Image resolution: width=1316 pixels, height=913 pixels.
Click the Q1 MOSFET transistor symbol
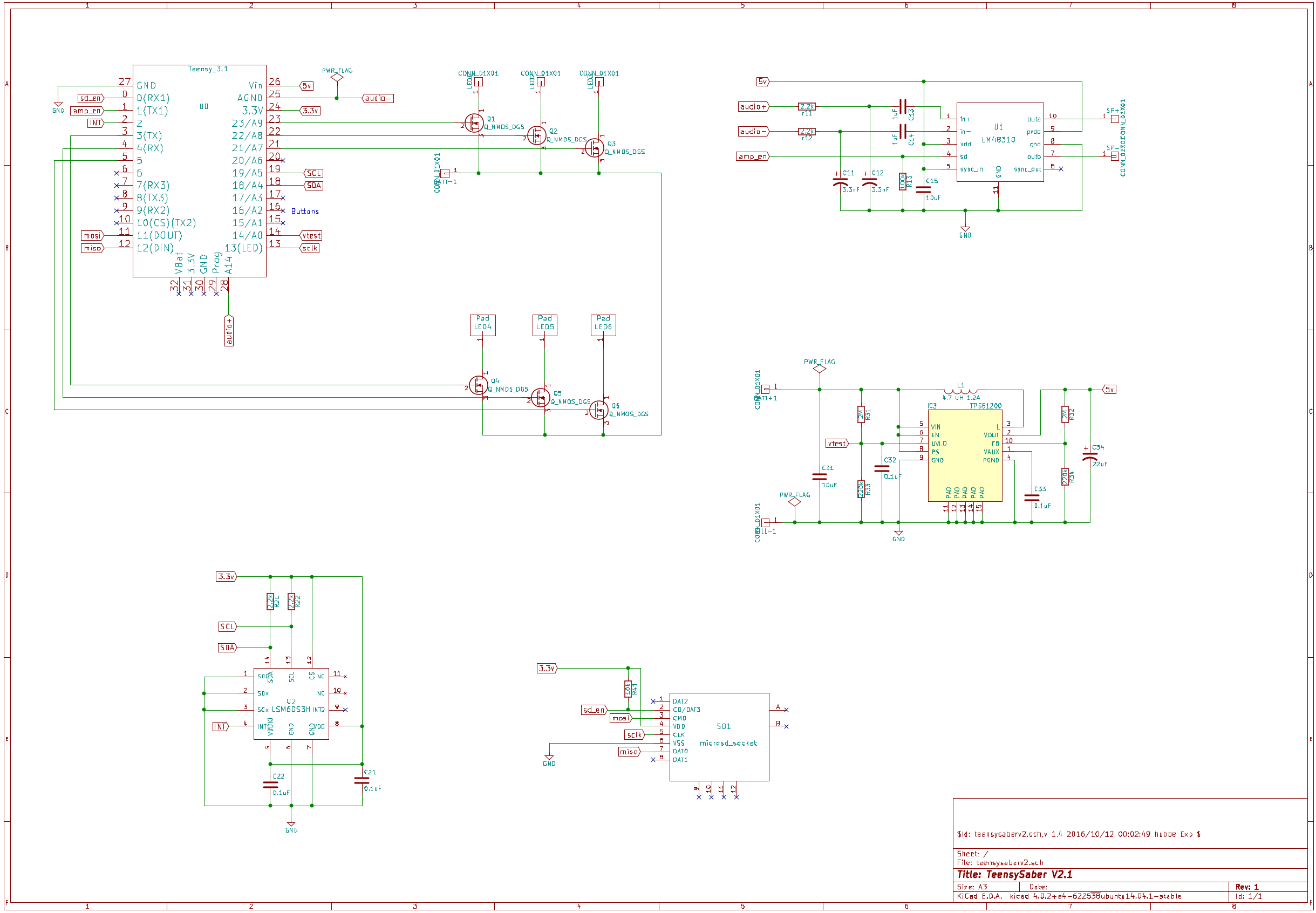click(474, 122)
